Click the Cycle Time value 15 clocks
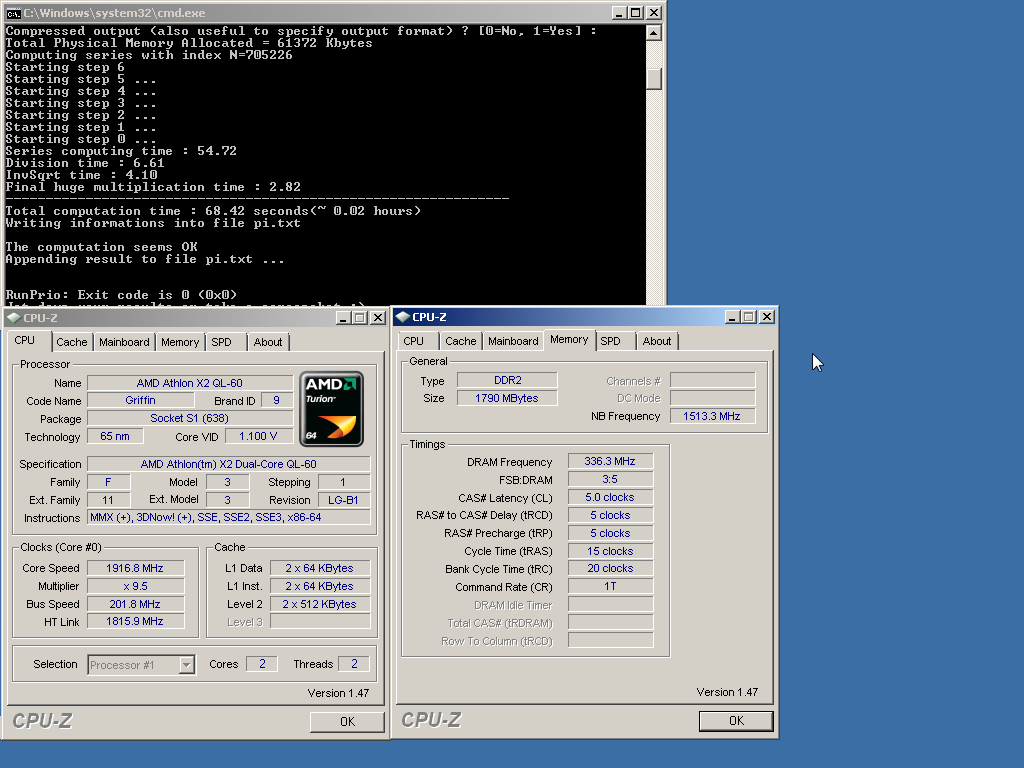The width and height of the screenshot is (1024, 768). click(x=610, y=551)
